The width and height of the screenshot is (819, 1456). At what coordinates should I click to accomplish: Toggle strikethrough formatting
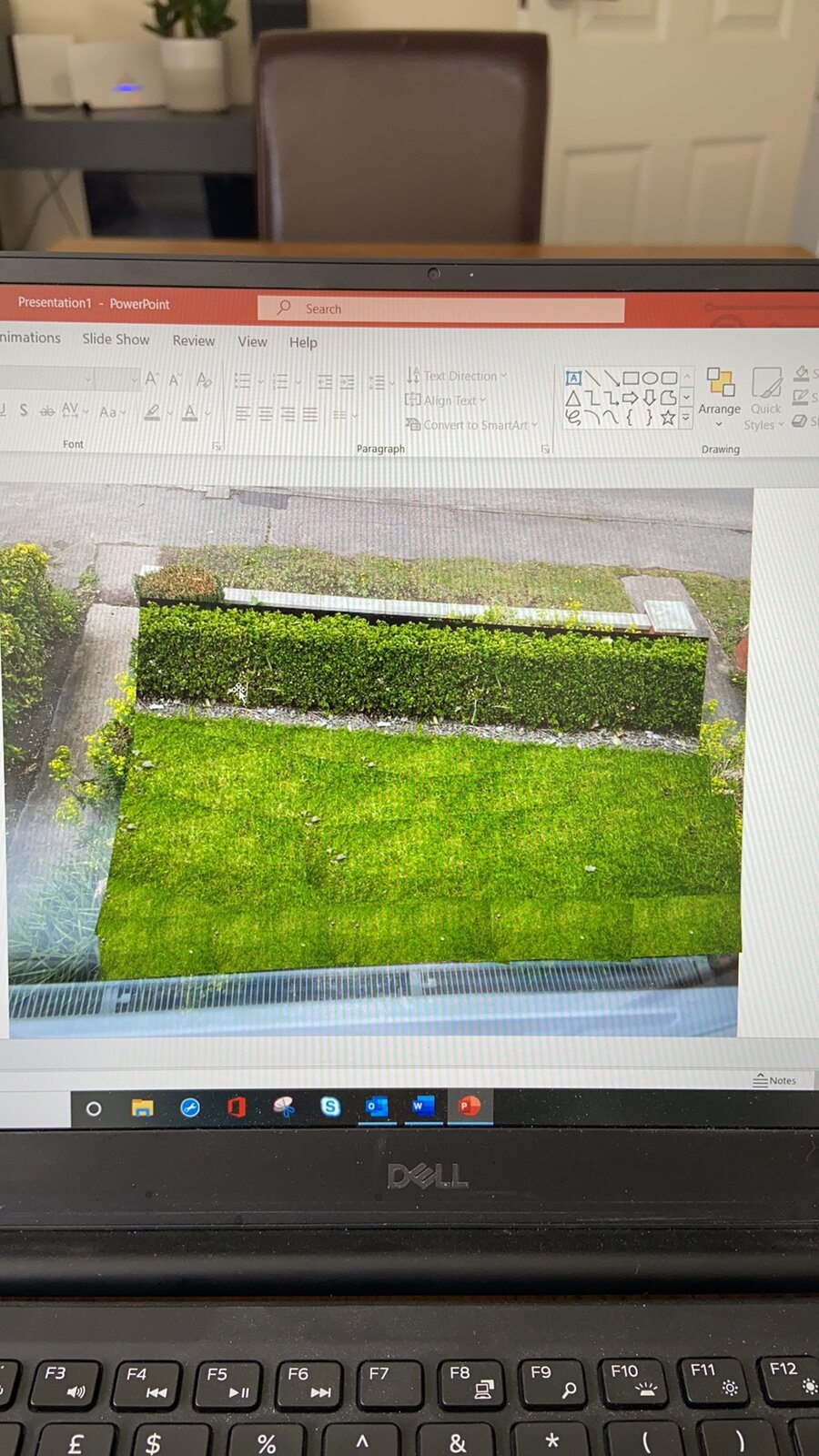click(x=46, y=411)
